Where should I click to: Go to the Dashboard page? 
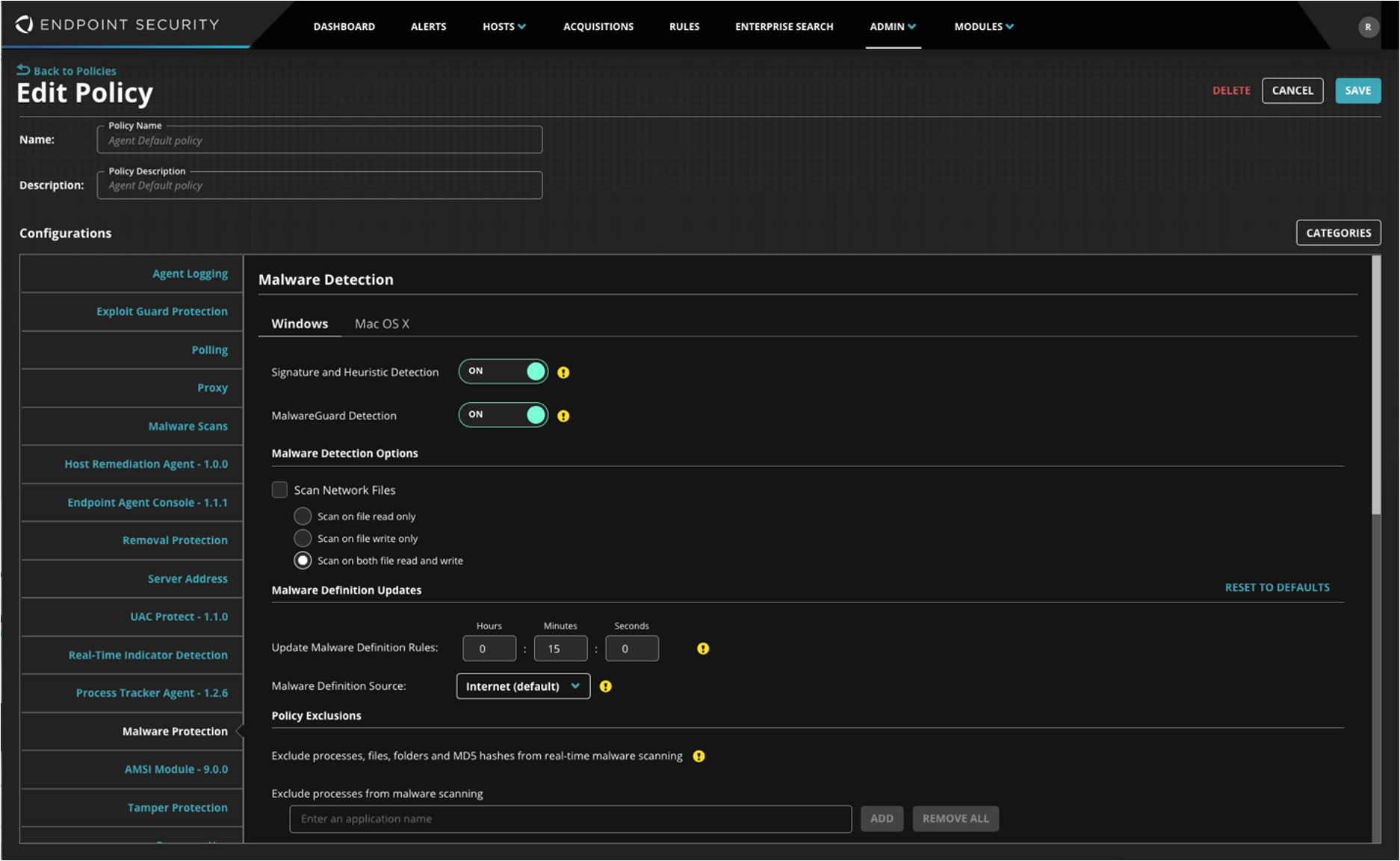pos(344,26)
